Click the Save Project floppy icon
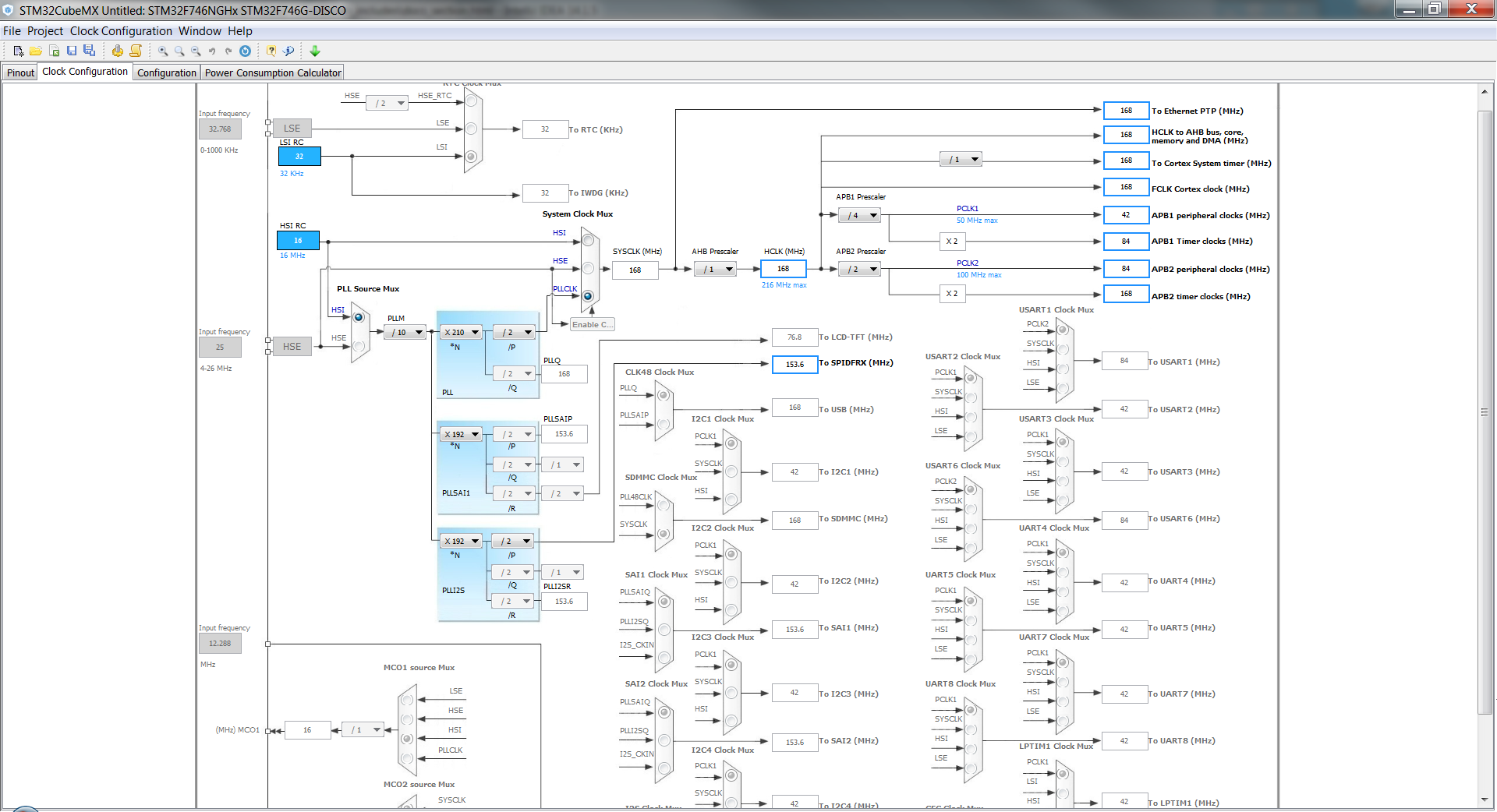This screenshot has width=1497, height=812. coord(72,51)
